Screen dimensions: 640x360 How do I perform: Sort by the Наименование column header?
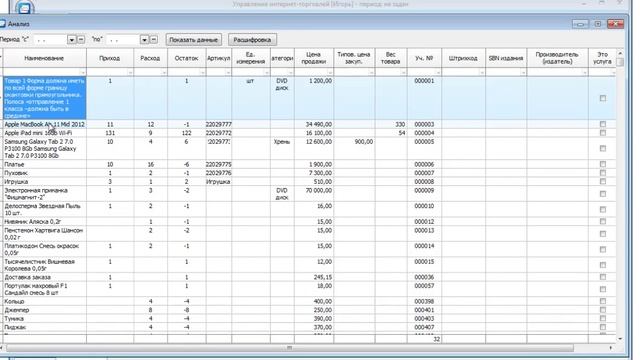(44, 58)
